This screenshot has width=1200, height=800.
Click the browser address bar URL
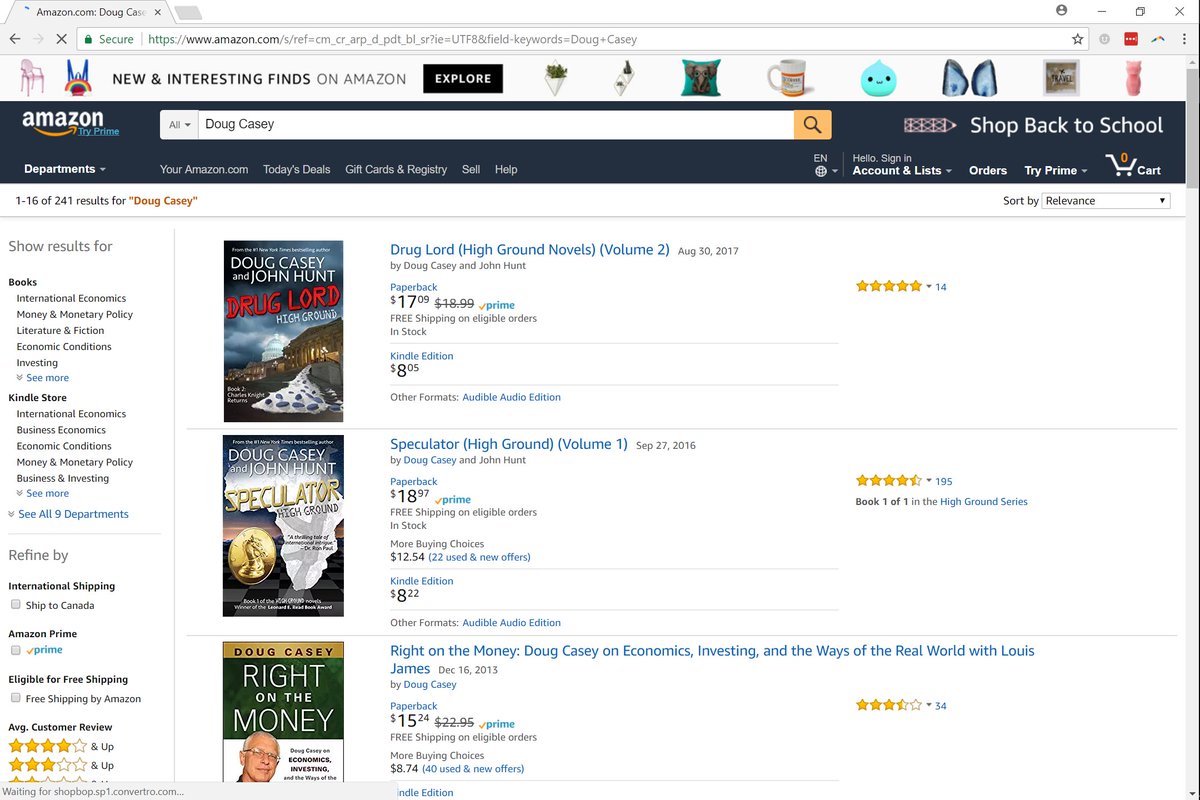393,39
